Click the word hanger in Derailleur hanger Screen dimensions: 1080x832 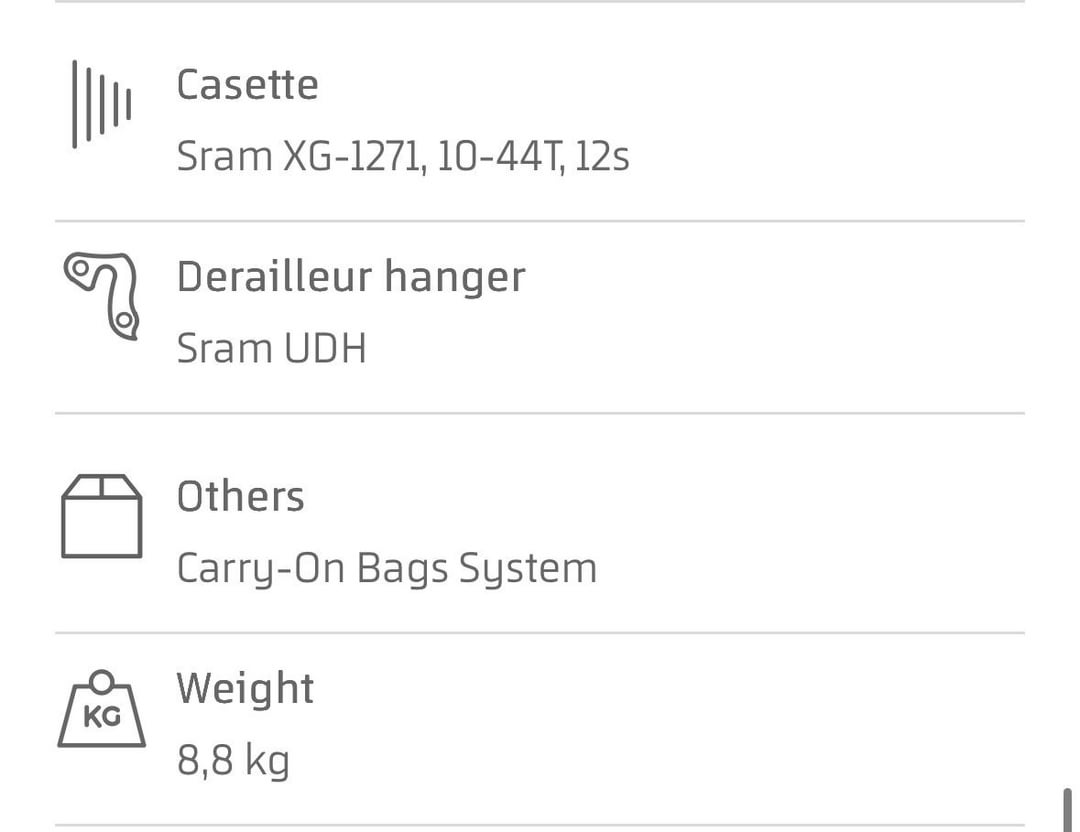tap(455, 278)
